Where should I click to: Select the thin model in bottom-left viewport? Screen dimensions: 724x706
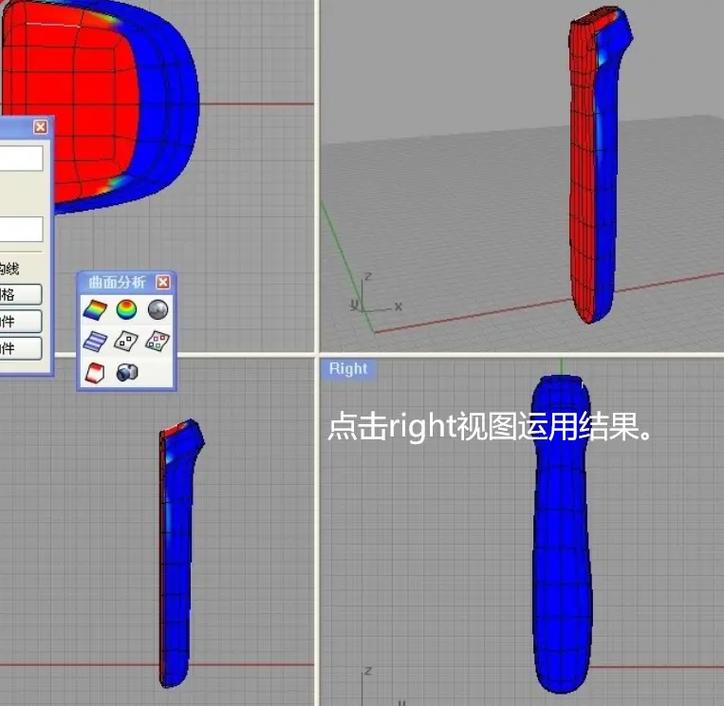click(x=177, y=560)
